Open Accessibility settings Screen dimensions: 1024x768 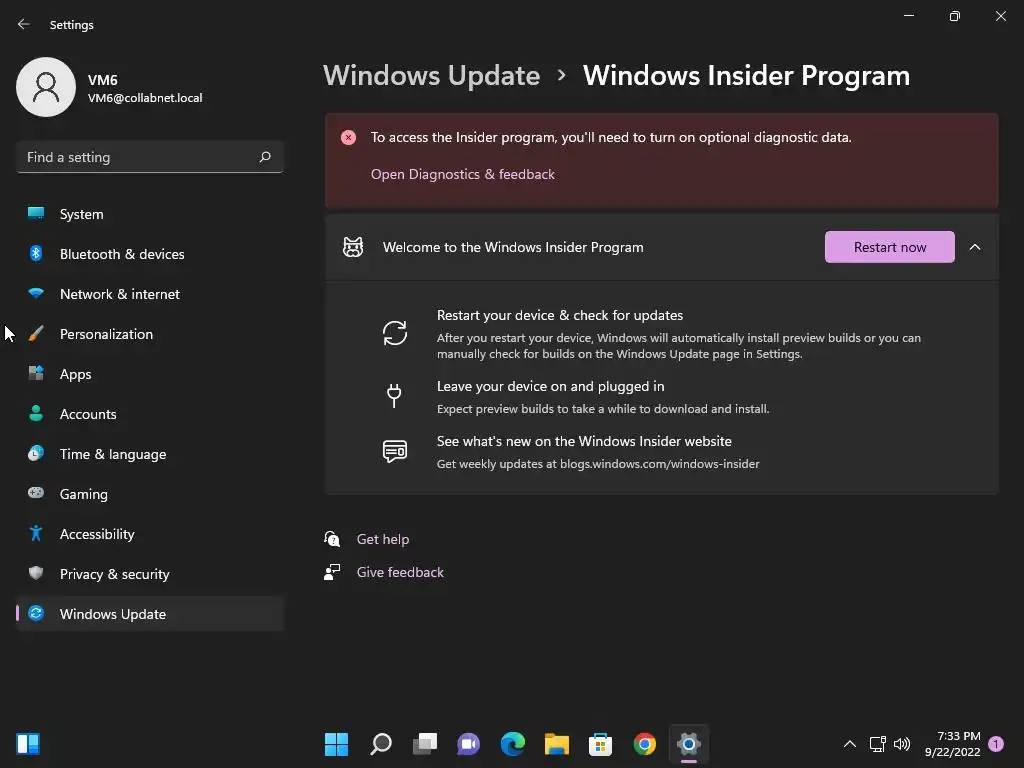(x=150, y=534)
